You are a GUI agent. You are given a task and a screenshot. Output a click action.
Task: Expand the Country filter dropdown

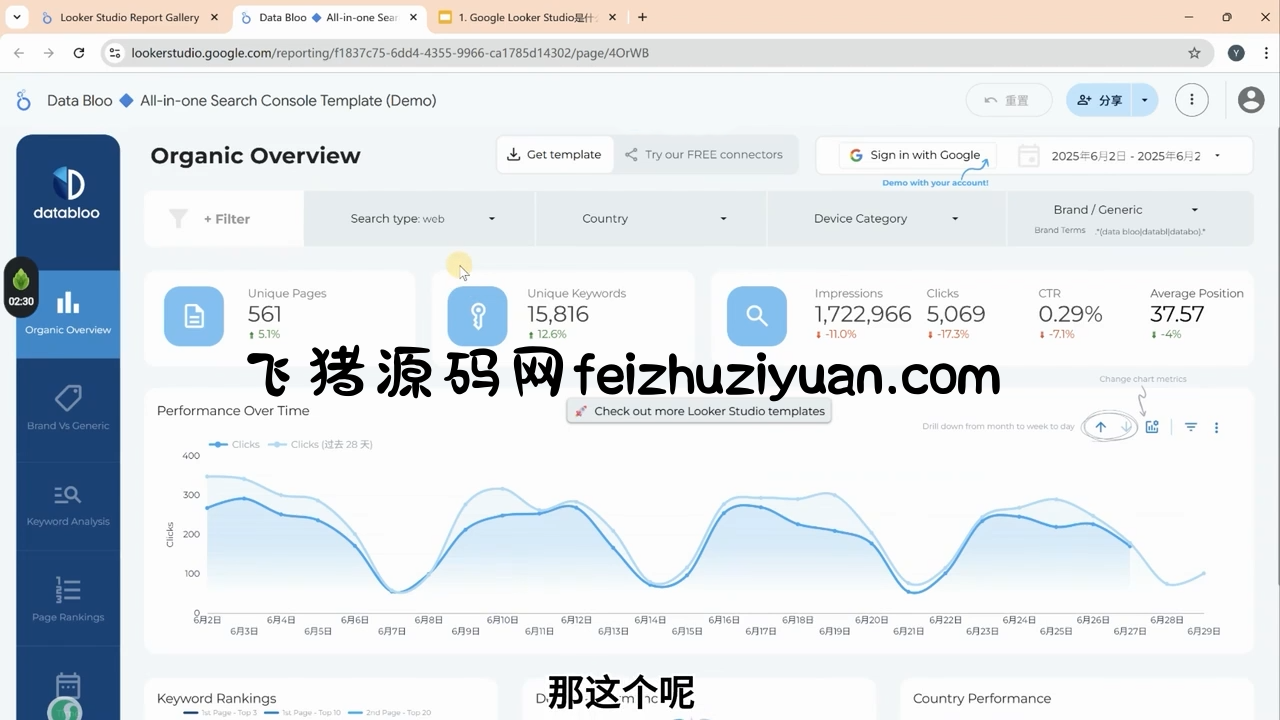tap(652, 218)
